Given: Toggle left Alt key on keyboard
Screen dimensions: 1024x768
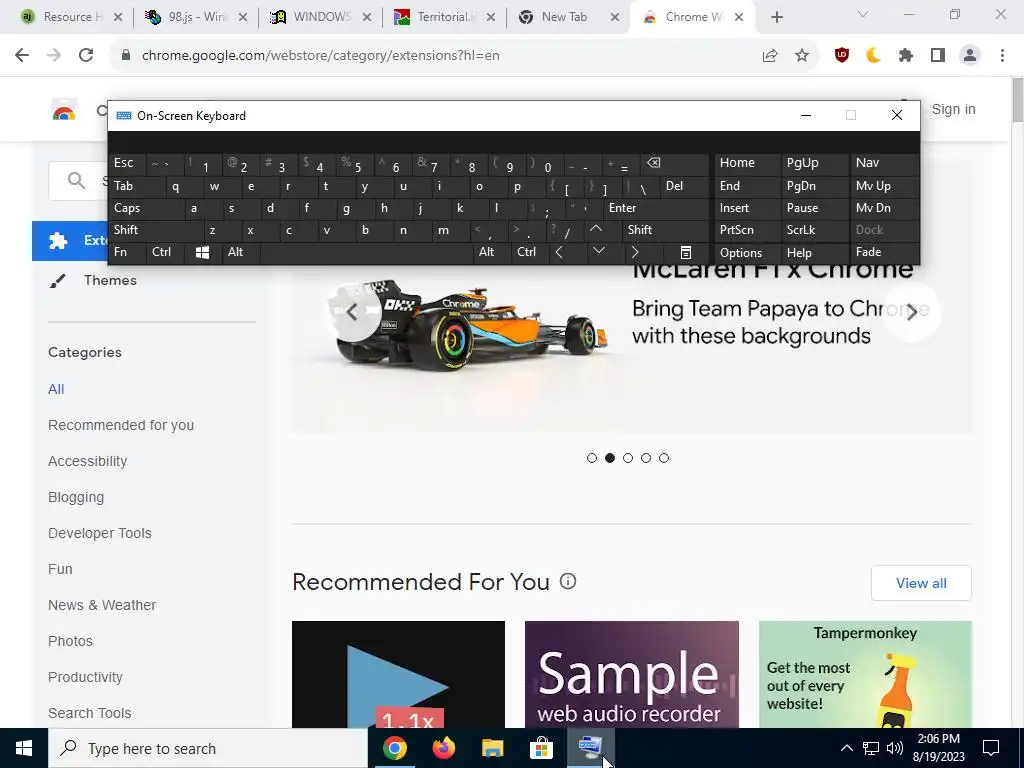Looking at the screenshot, I should tap(242, 252).
